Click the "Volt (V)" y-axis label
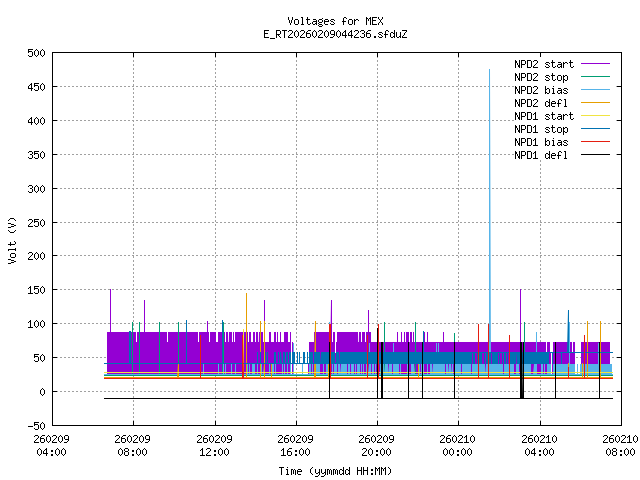This screenshot has height=480, width=640. pyautogui.click(x=12, y=241)
